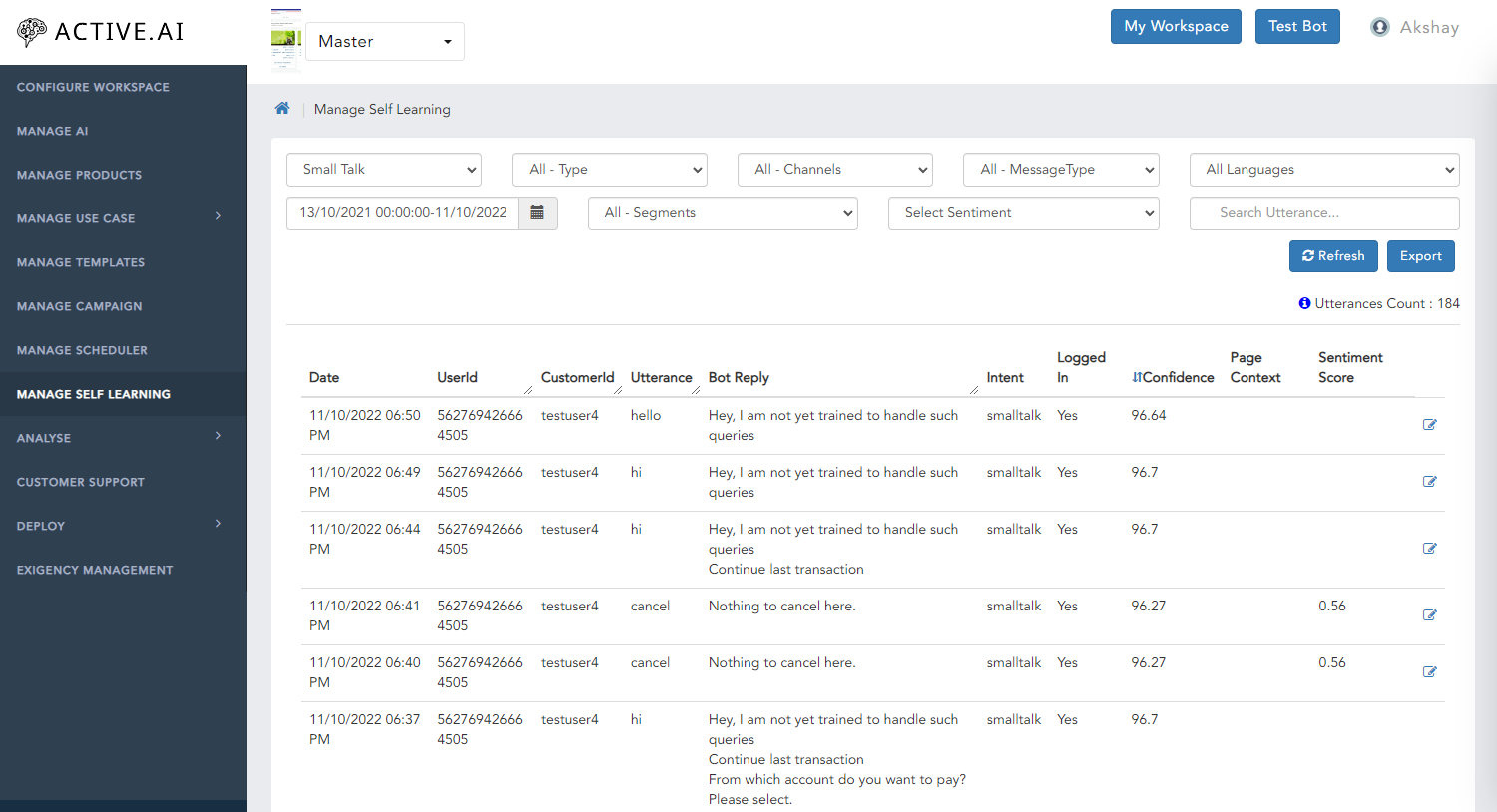1497x812 pixels.
Task: Click 0.56 sentiment score at 06:40
Action: click(1332, 662)
